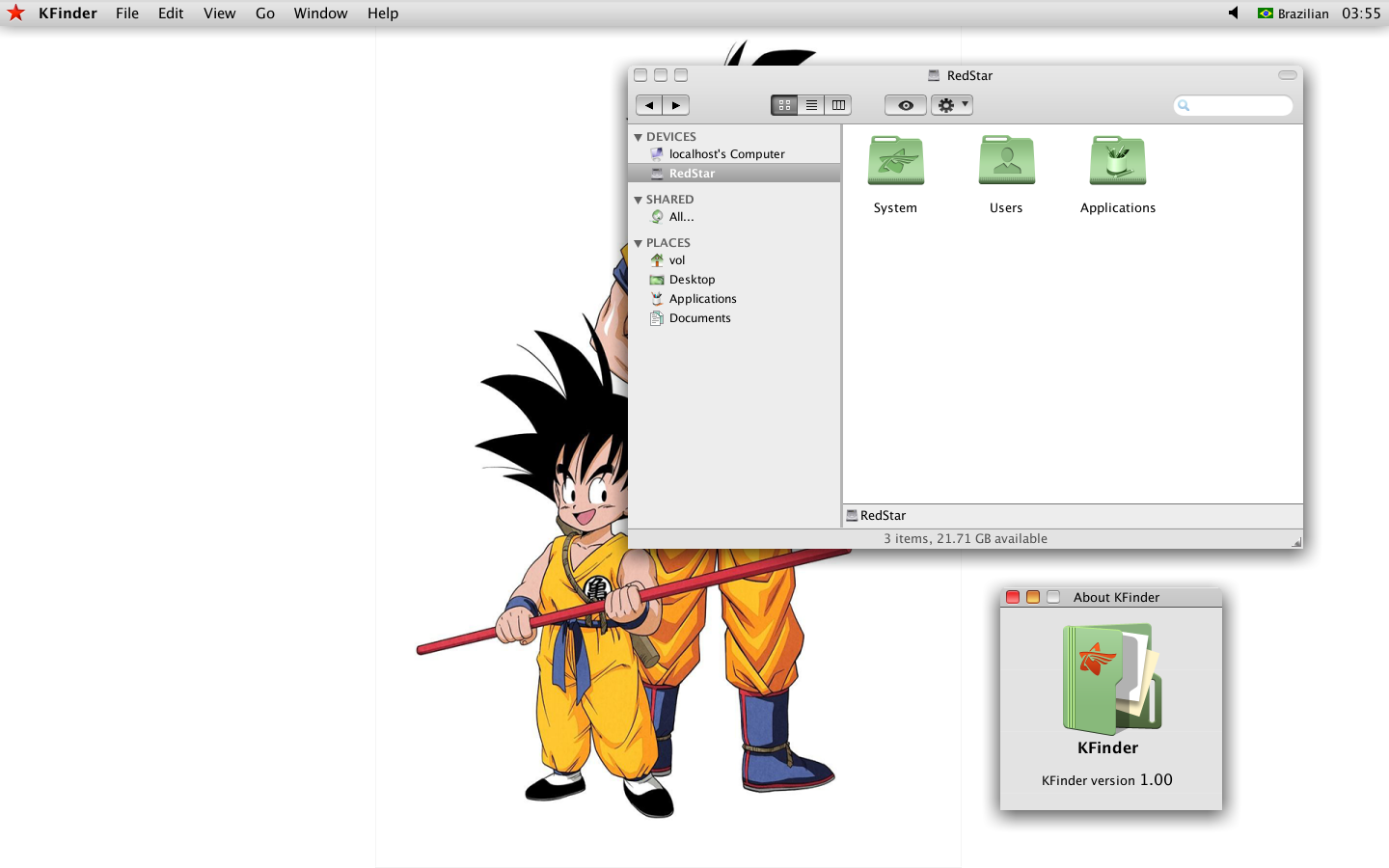Click RedStar in the path bar
This screenshot has height=868, width=1389.
[883, 516]
